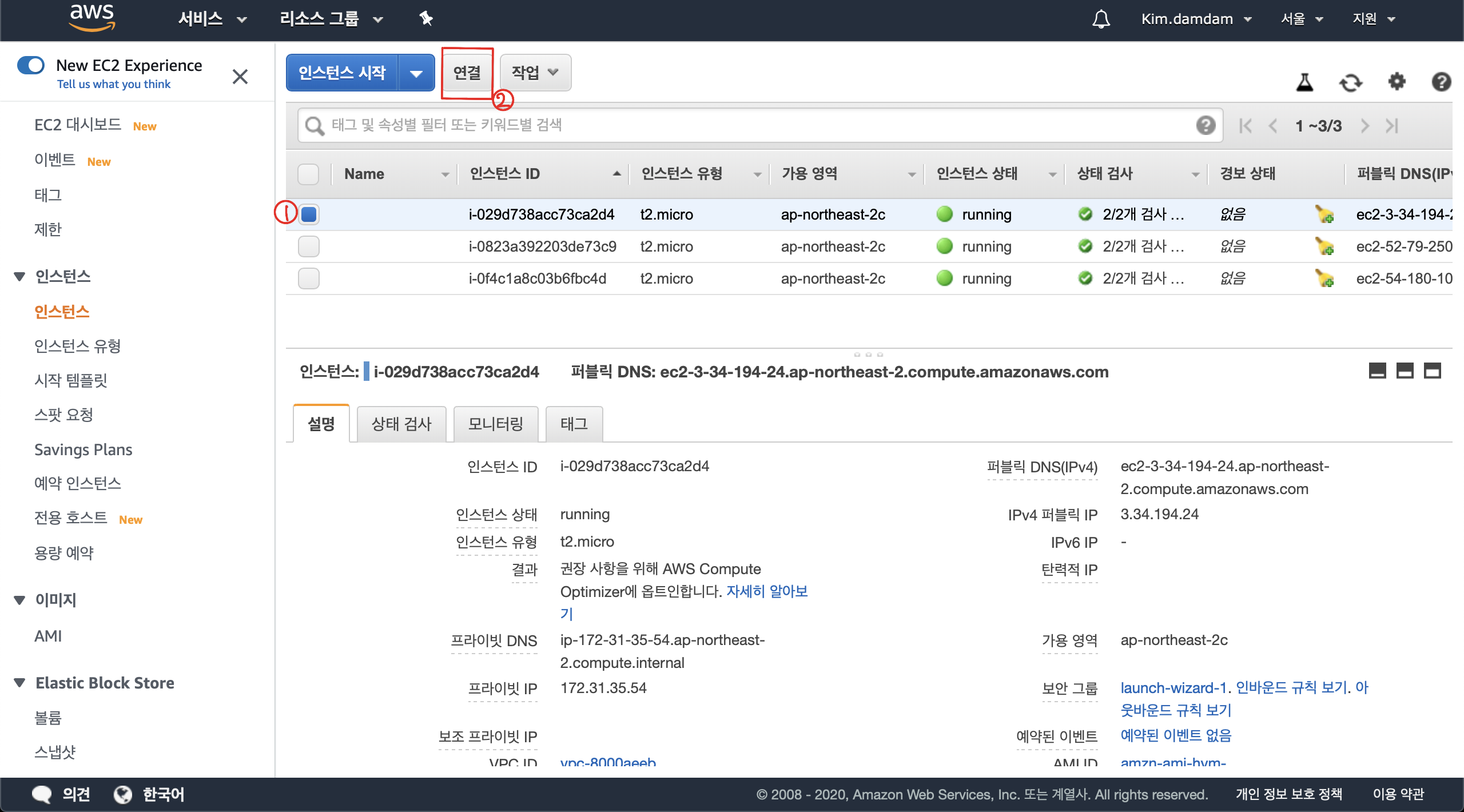The height and width of the screenshot is (812, 1464).
Task: Switch to the 모니터링 tab
Action: click(x=495, y=424)
